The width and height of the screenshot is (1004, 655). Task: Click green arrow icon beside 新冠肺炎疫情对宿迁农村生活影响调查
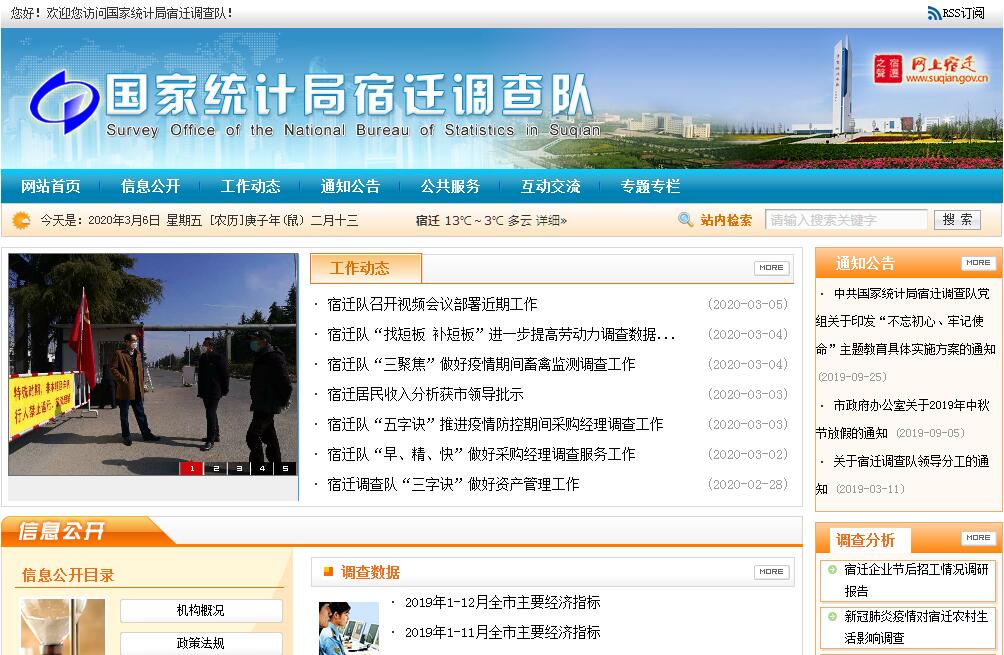coord(832,616)
